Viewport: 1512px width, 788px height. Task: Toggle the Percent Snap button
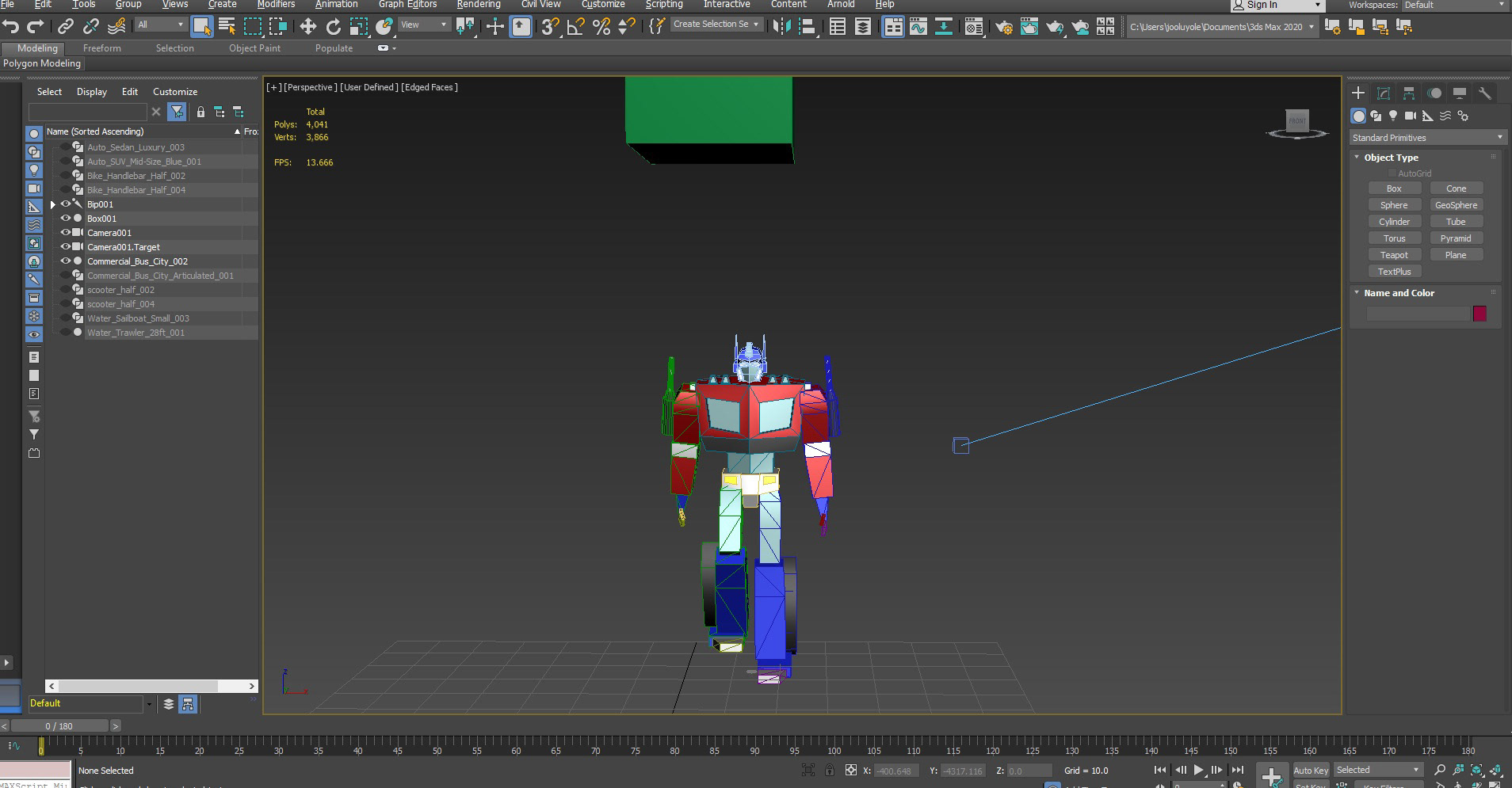[x=601, y=27]
